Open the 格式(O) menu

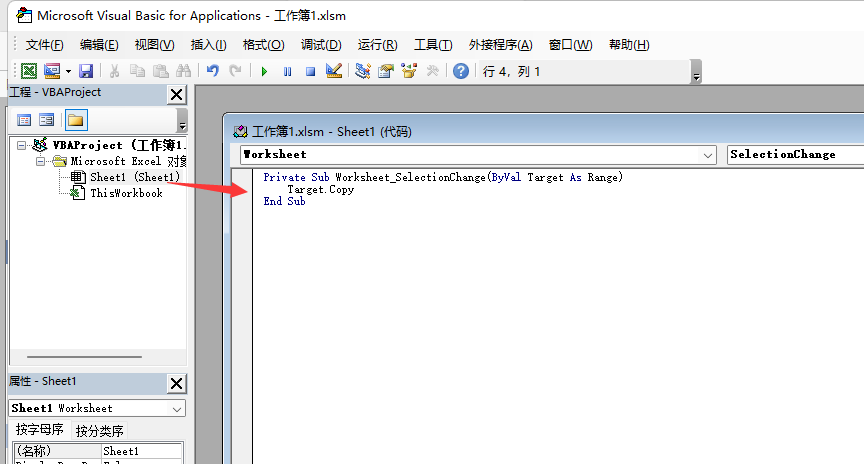pyautogui.click(x=264, y=45)
